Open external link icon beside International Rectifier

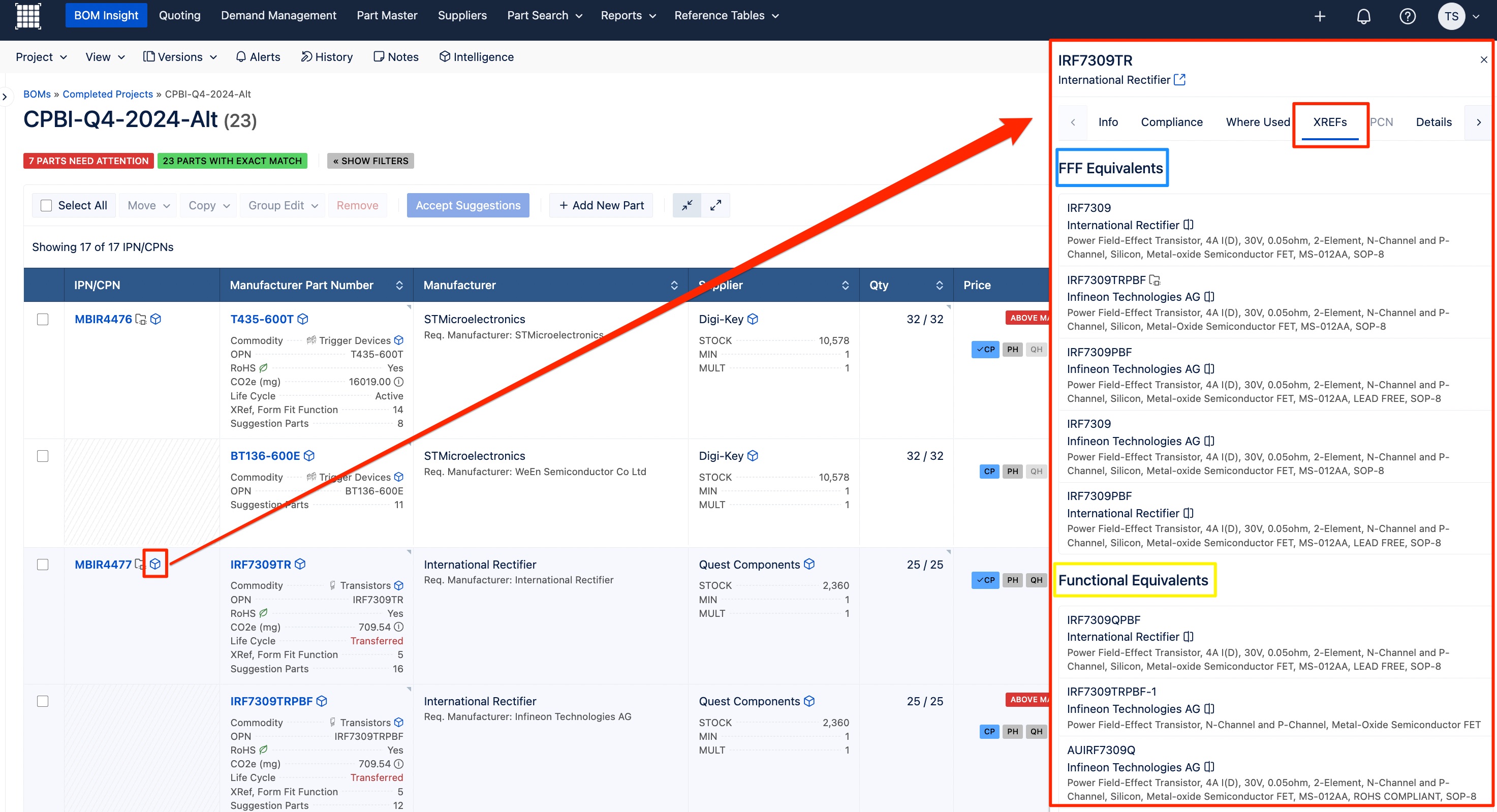coord(1180,80)
